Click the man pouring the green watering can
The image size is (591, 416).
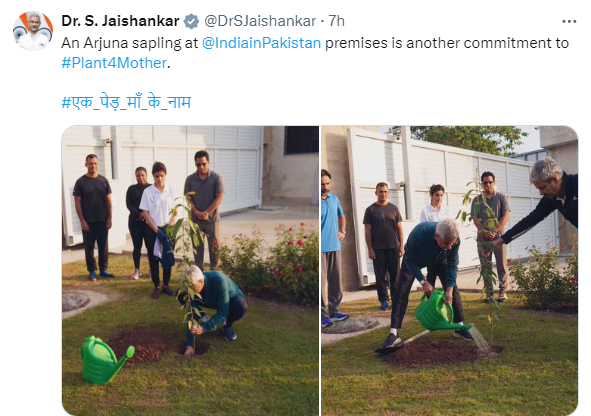pos(428,282)
